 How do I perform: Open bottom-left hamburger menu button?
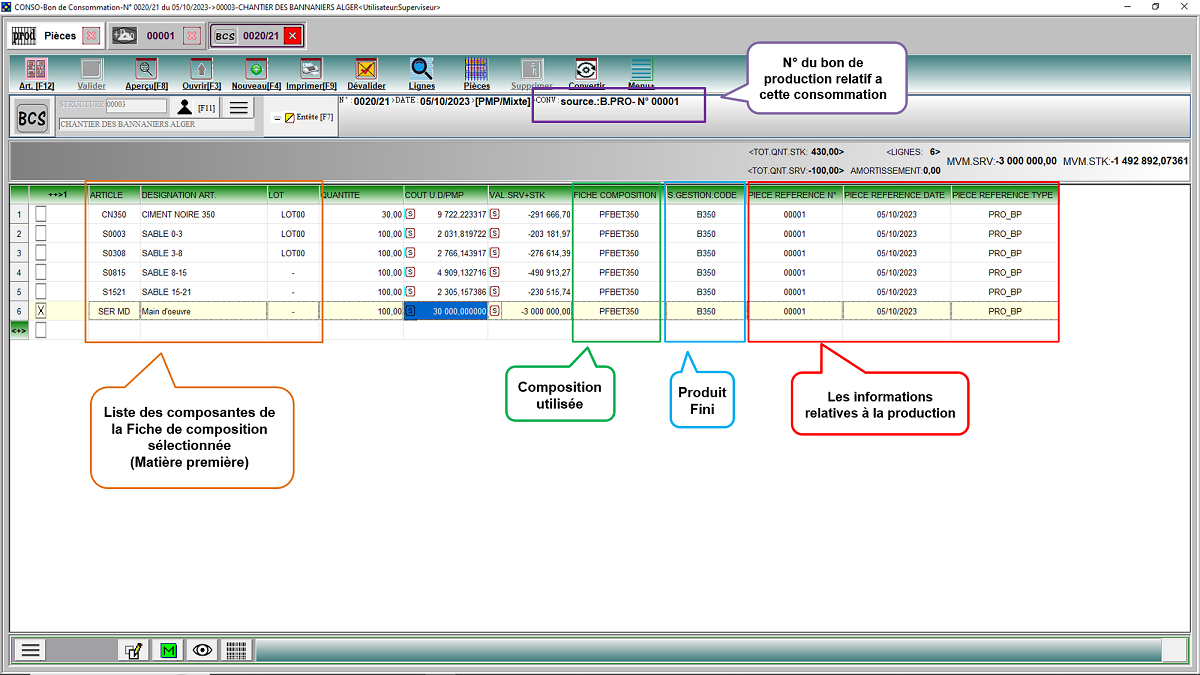(31, 650)
